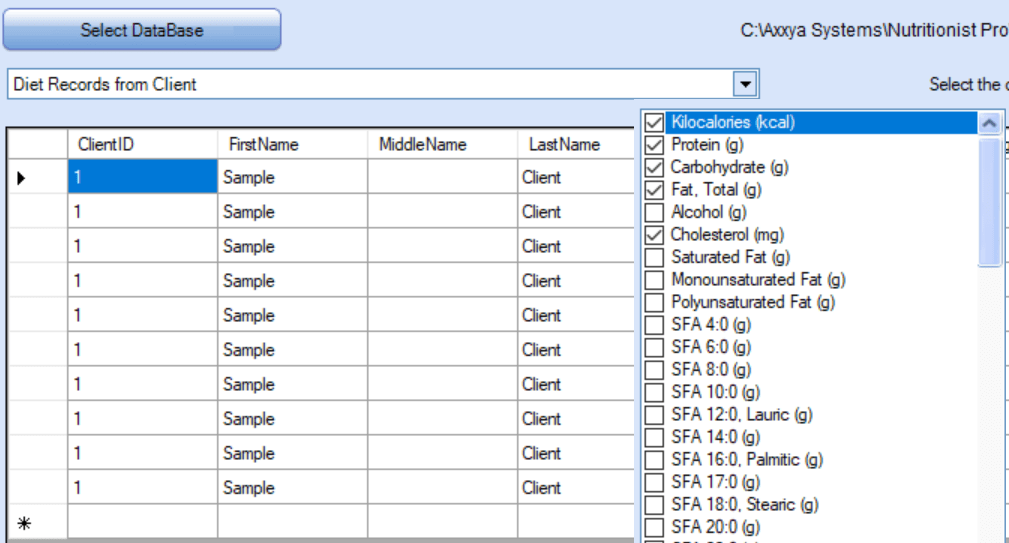Select the highlighted ClientID cell in first row
Screen dimensions: 1009x543
coord(142,178)
